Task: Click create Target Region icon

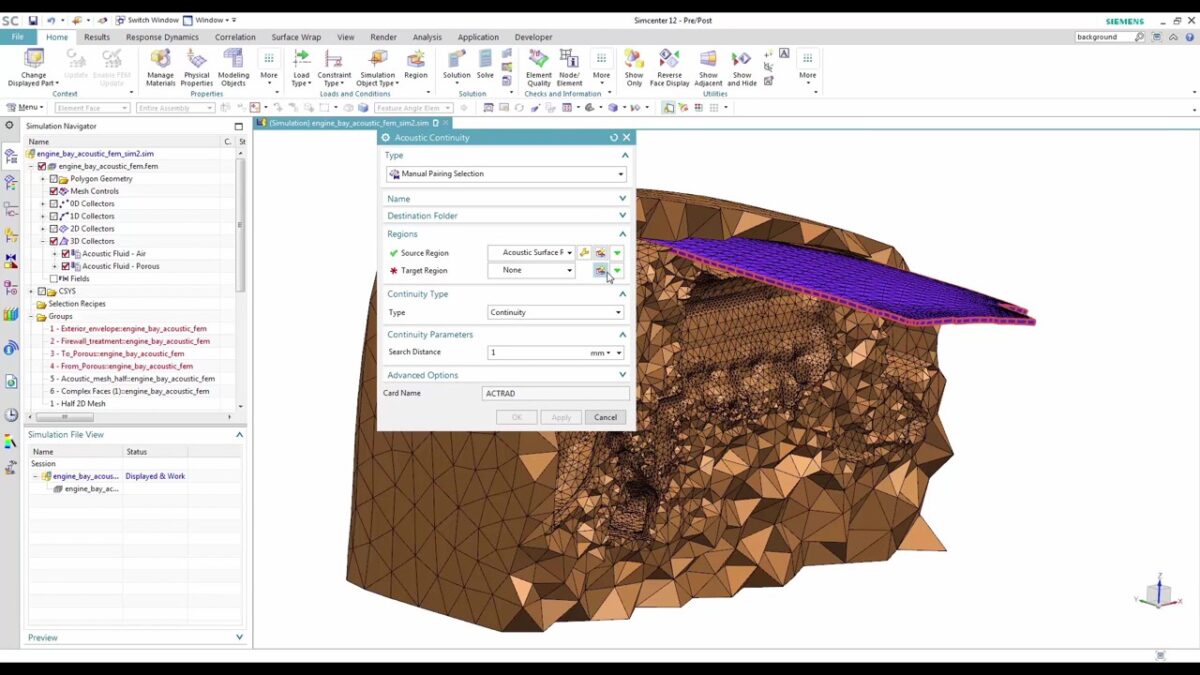Action: point(600,271)
